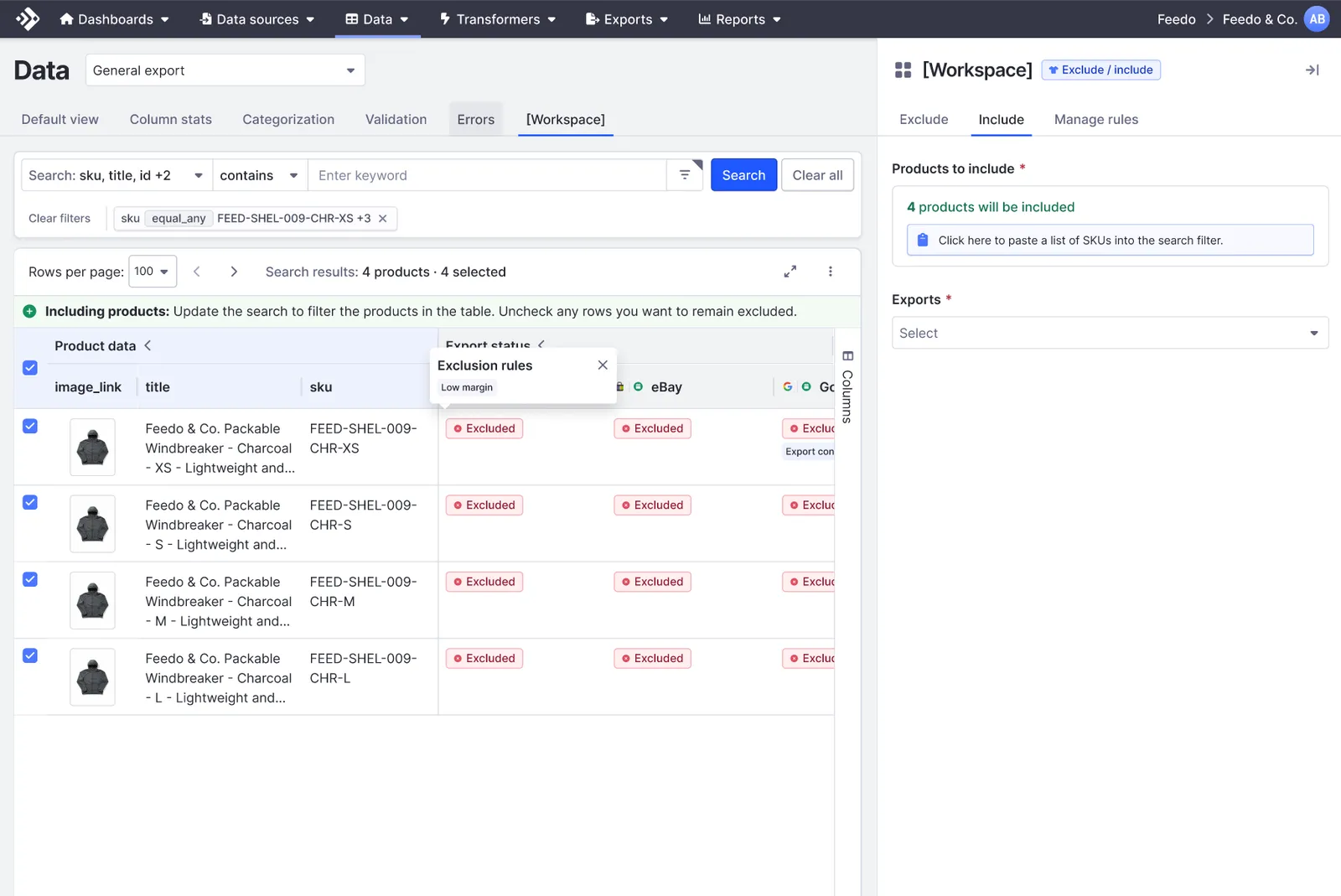Click the Clear all button

pyautogui.click(x=817, y=175)
